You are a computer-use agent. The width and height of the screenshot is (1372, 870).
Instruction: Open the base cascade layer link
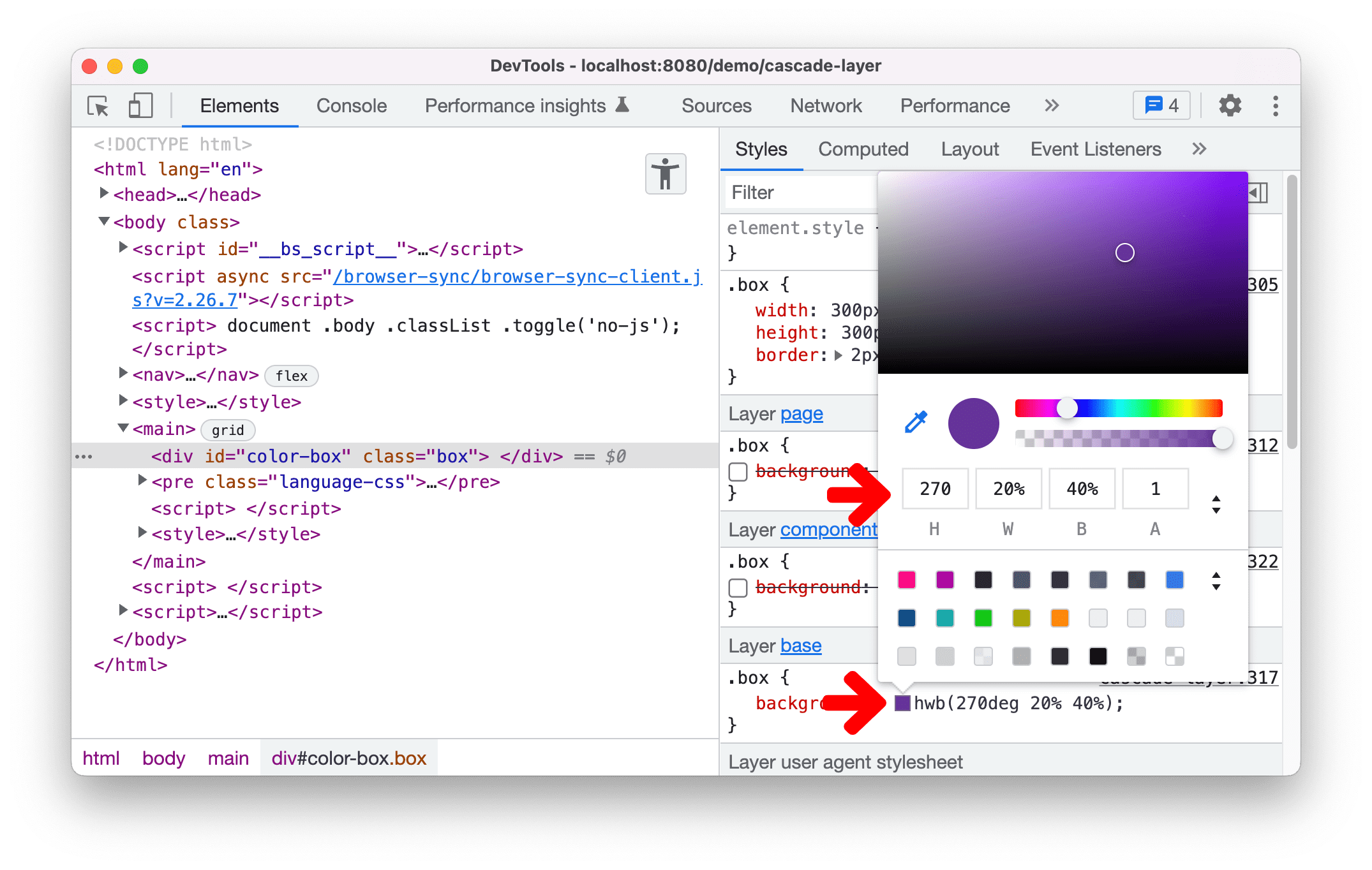click(x=800, y=646)
